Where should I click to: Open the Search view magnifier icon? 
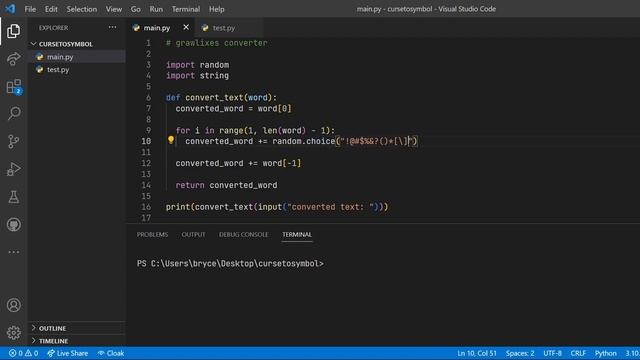[13, 114]
